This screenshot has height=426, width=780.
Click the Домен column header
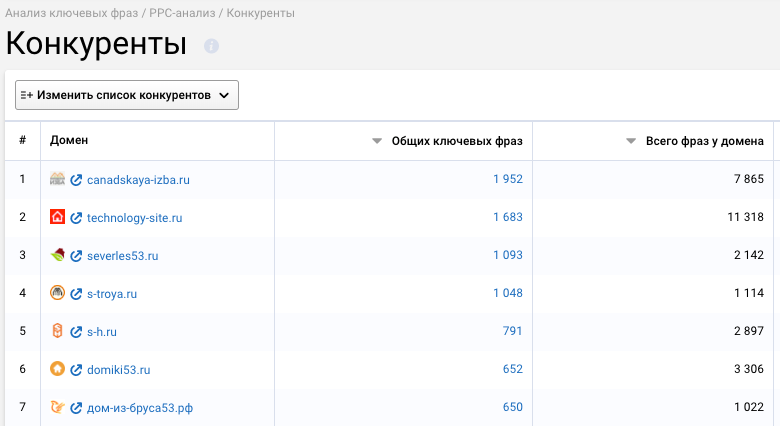click(x=69, y=140)
